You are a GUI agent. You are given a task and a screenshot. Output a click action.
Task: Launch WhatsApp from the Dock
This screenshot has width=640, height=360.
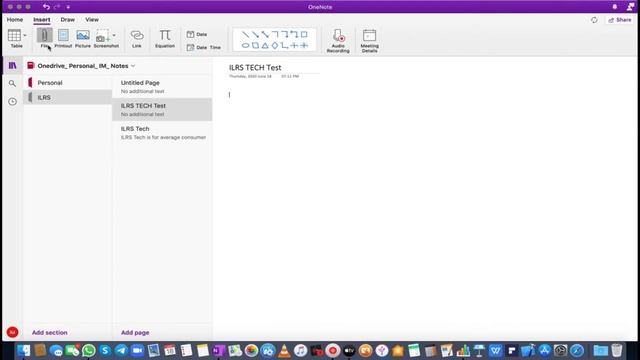click(x=89, y=351)
